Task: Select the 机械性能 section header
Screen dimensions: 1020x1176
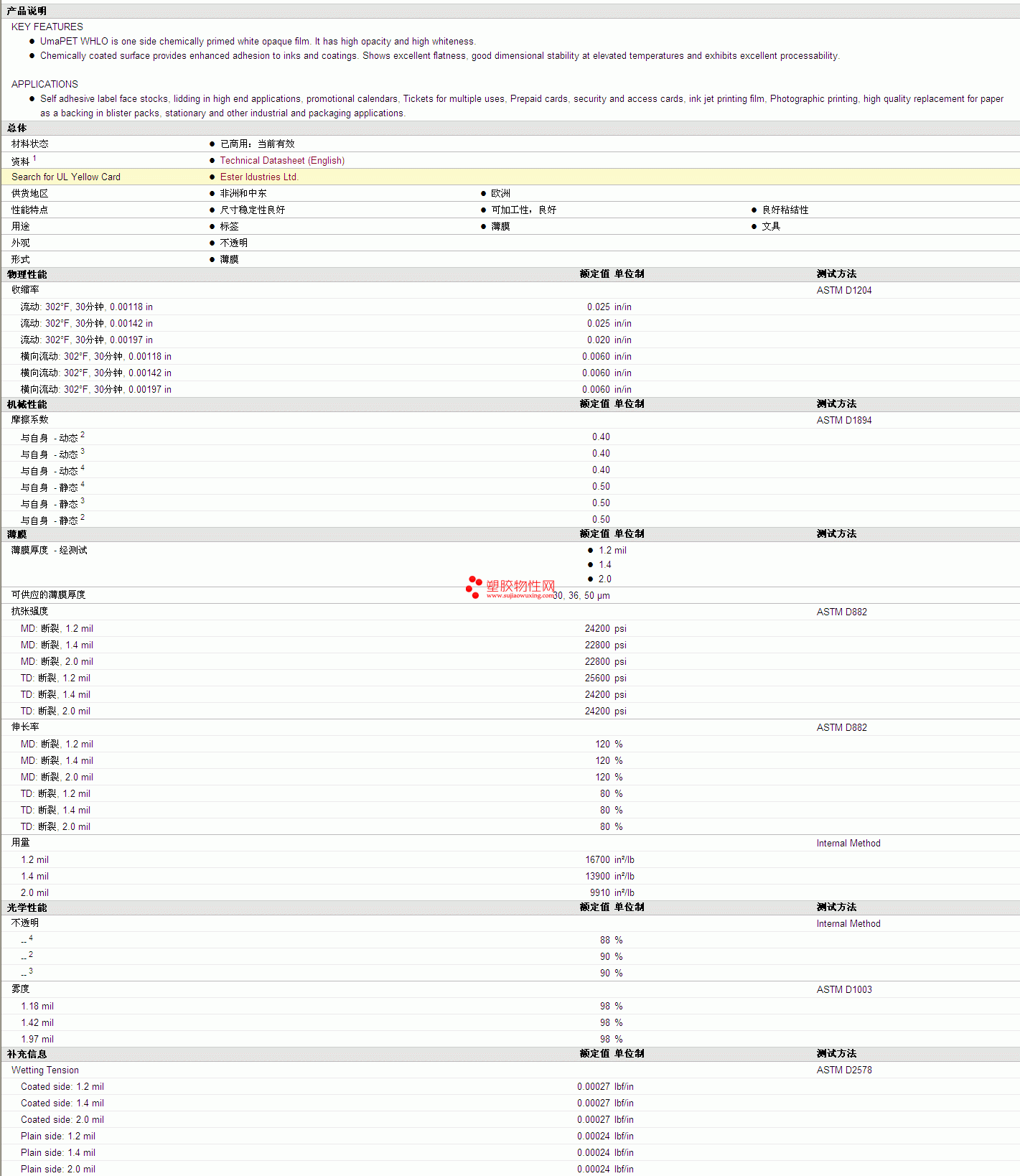Action: (27, 405)
